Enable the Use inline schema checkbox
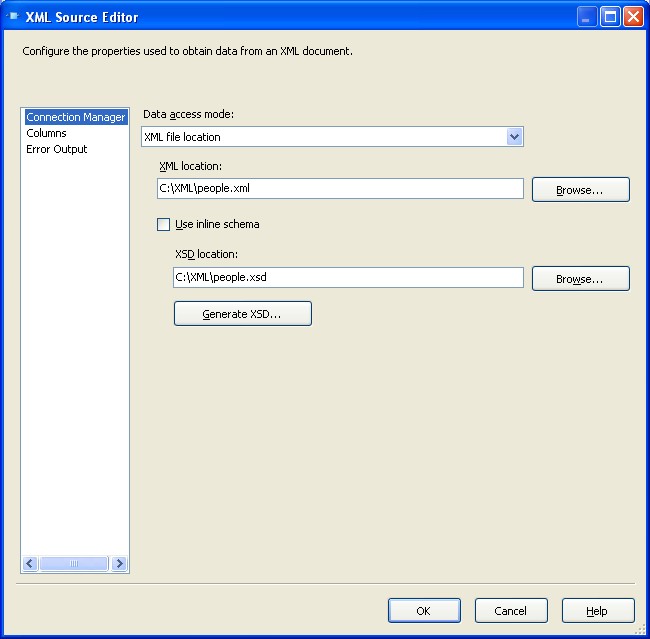 point(164,225)
